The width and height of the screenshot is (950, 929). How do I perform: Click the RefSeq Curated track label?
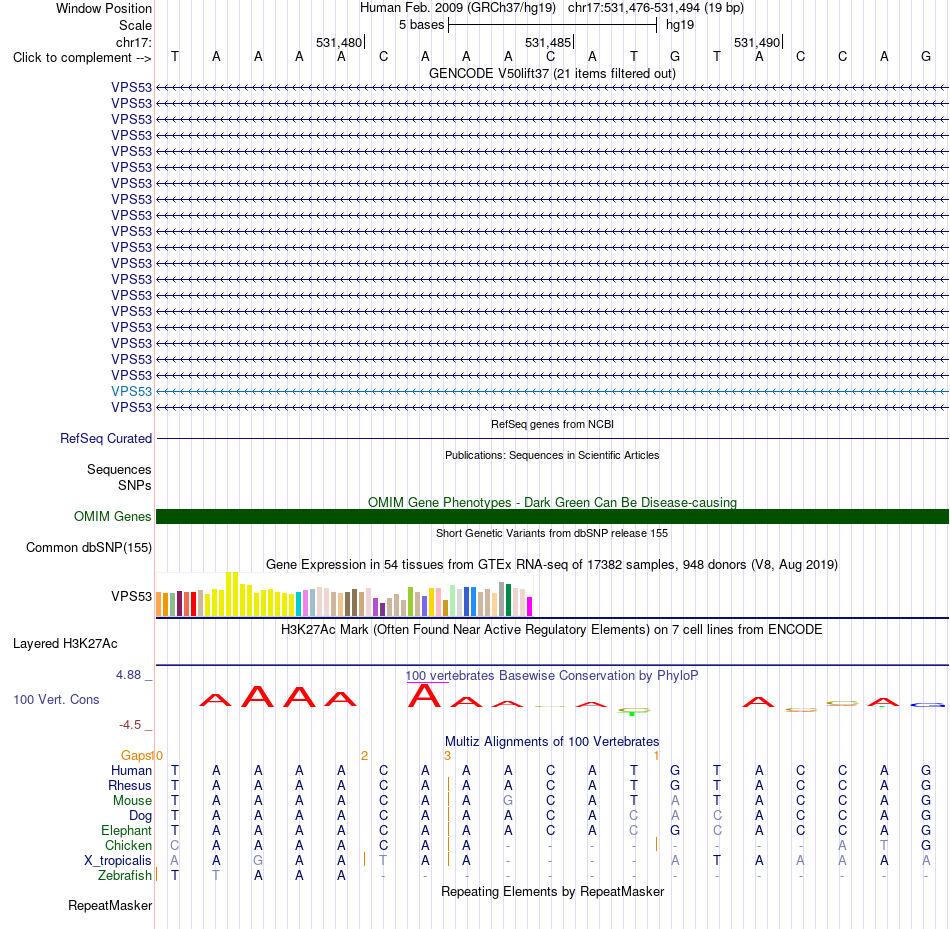(106, 438)
